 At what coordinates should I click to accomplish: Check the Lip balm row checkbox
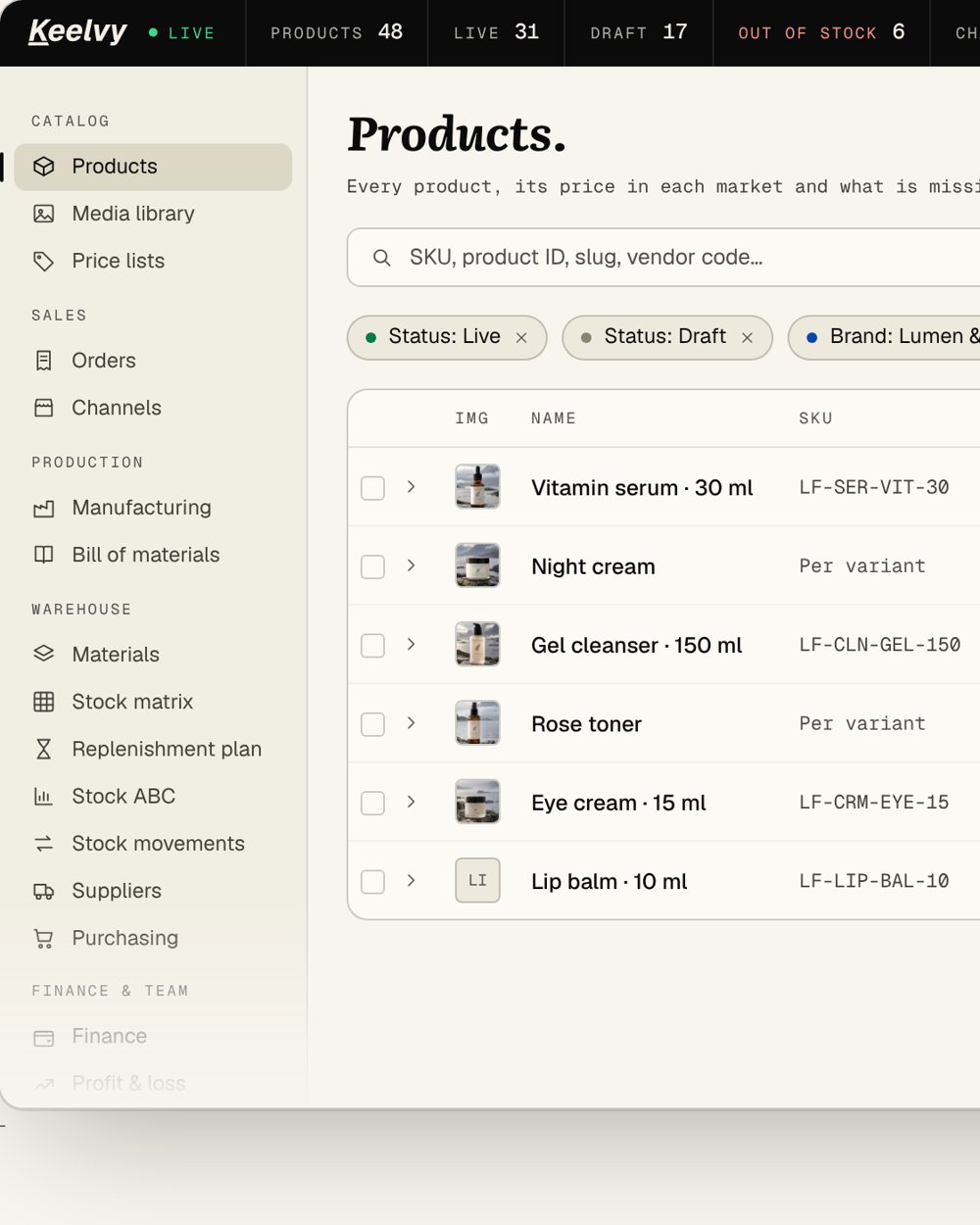(372, 881)
